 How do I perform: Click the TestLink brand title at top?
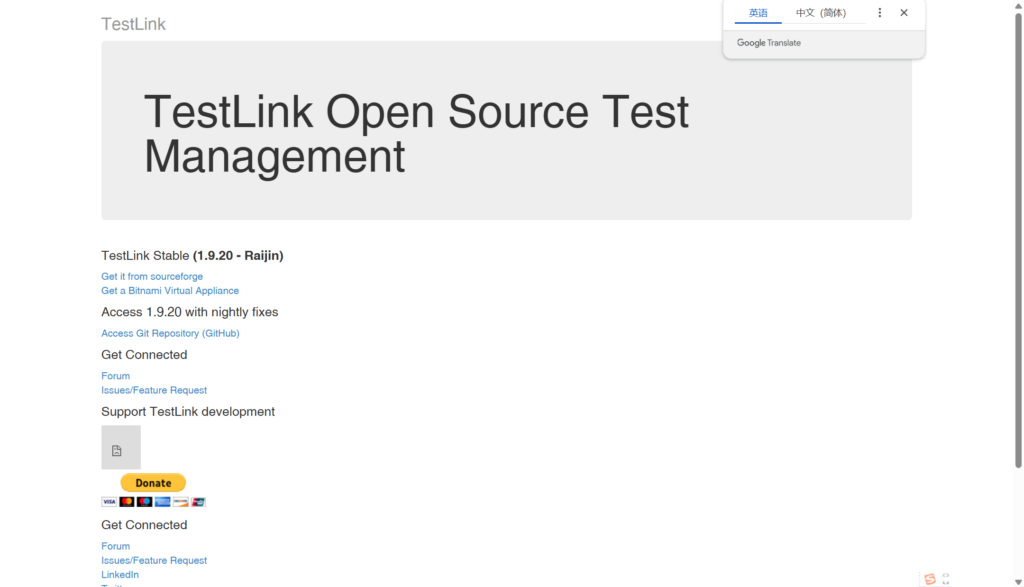[x=133, y=24]
